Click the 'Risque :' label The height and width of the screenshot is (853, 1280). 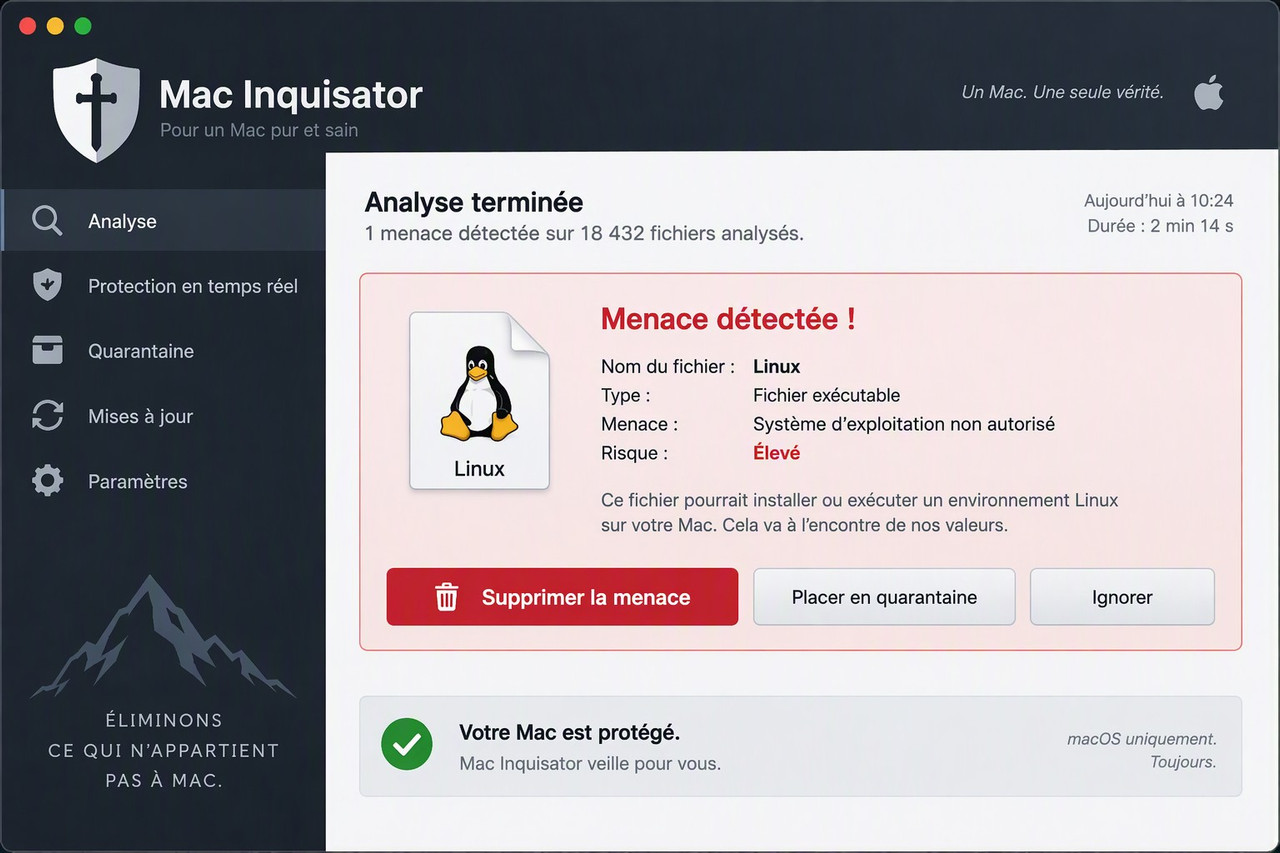(634, 453)
